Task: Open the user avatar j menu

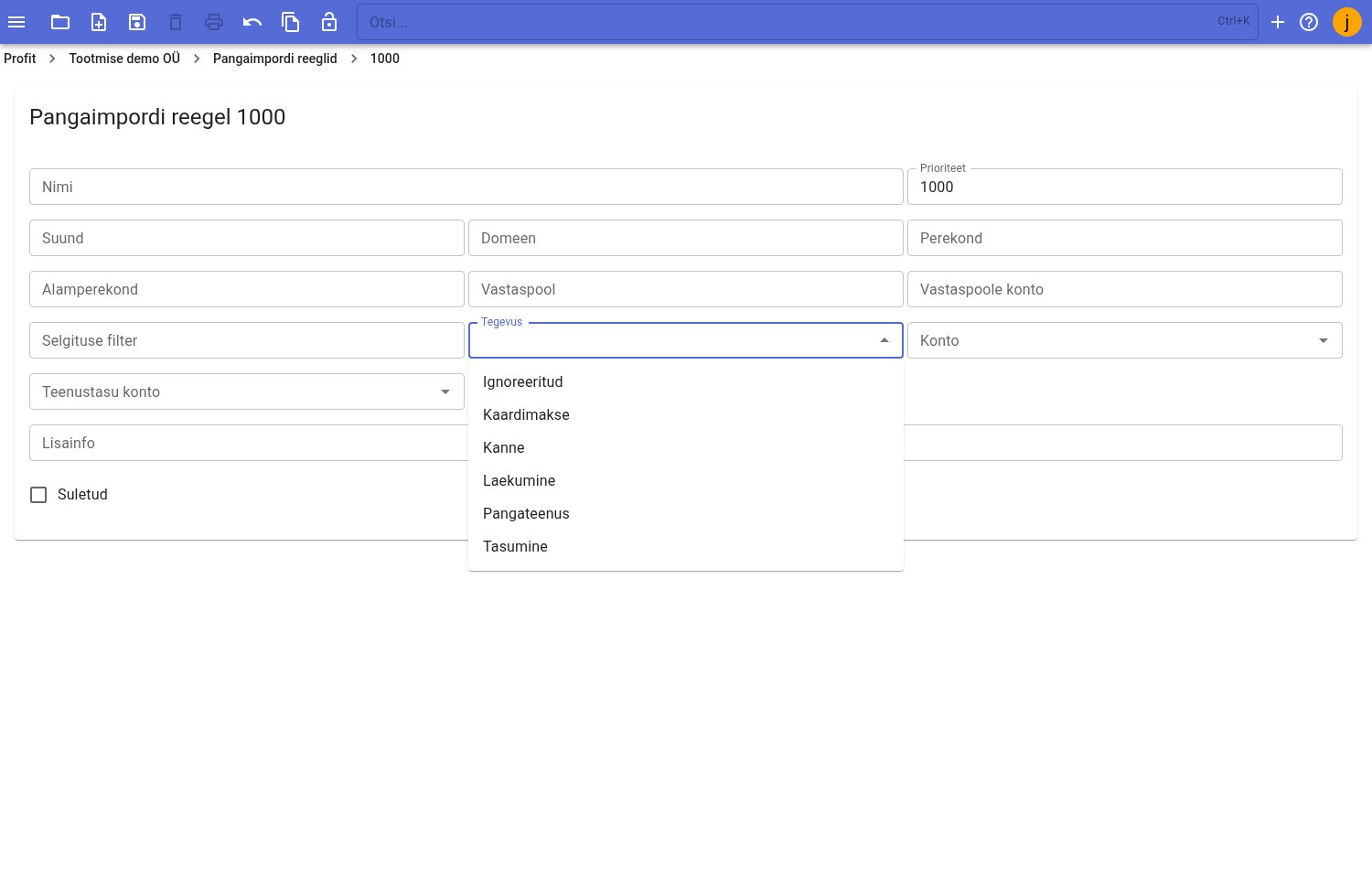Action: click(1347, 22)
